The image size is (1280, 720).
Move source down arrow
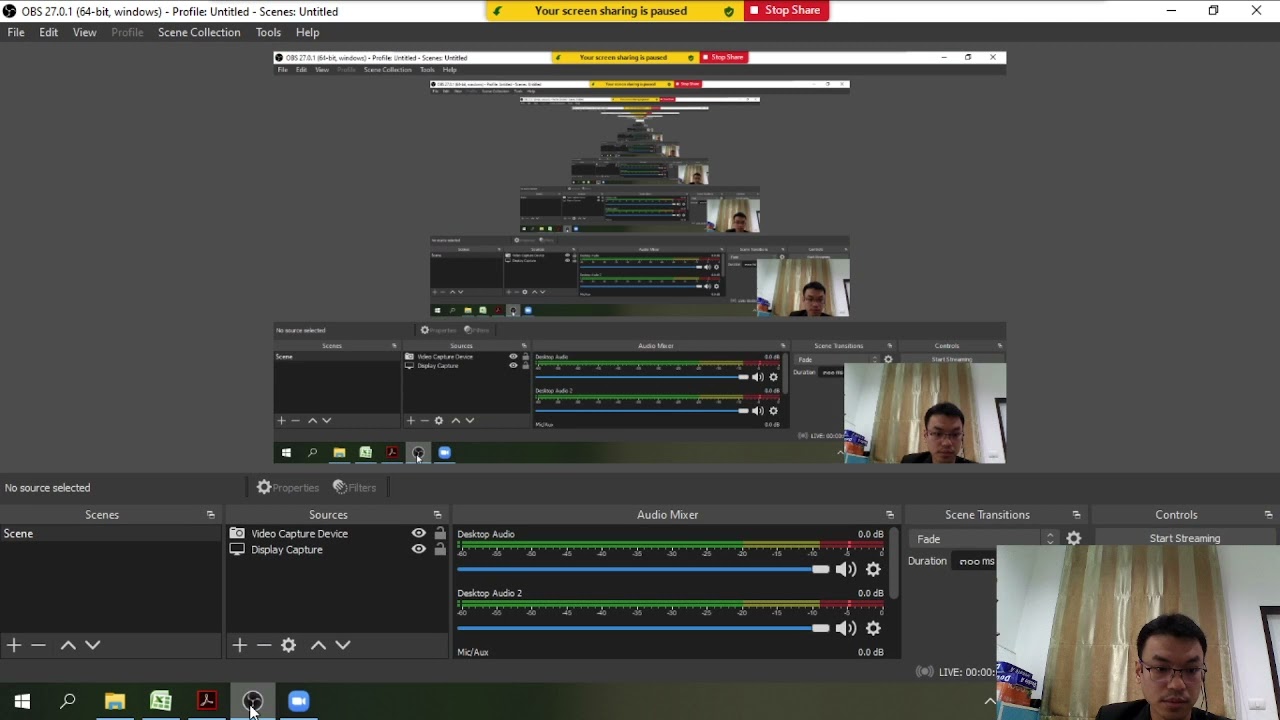tap(343, 645)
